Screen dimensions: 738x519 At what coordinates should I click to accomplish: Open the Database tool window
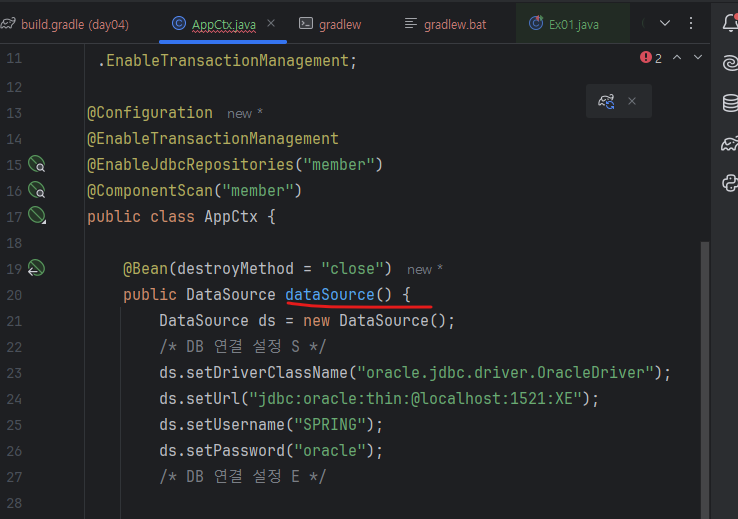[x=730, y=103]
